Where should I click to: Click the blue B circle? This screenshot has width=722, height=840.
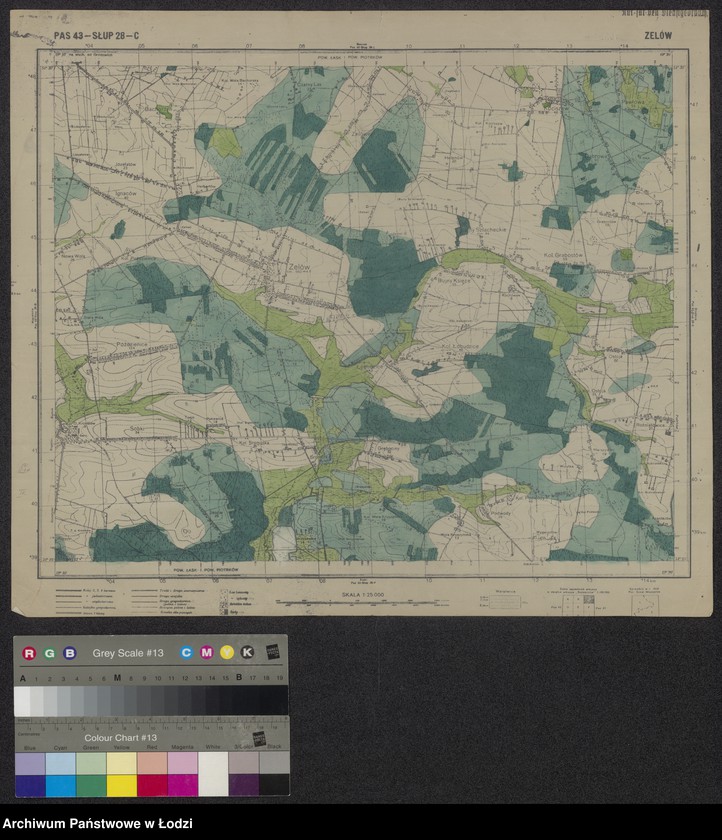click(x=69, y=653)
